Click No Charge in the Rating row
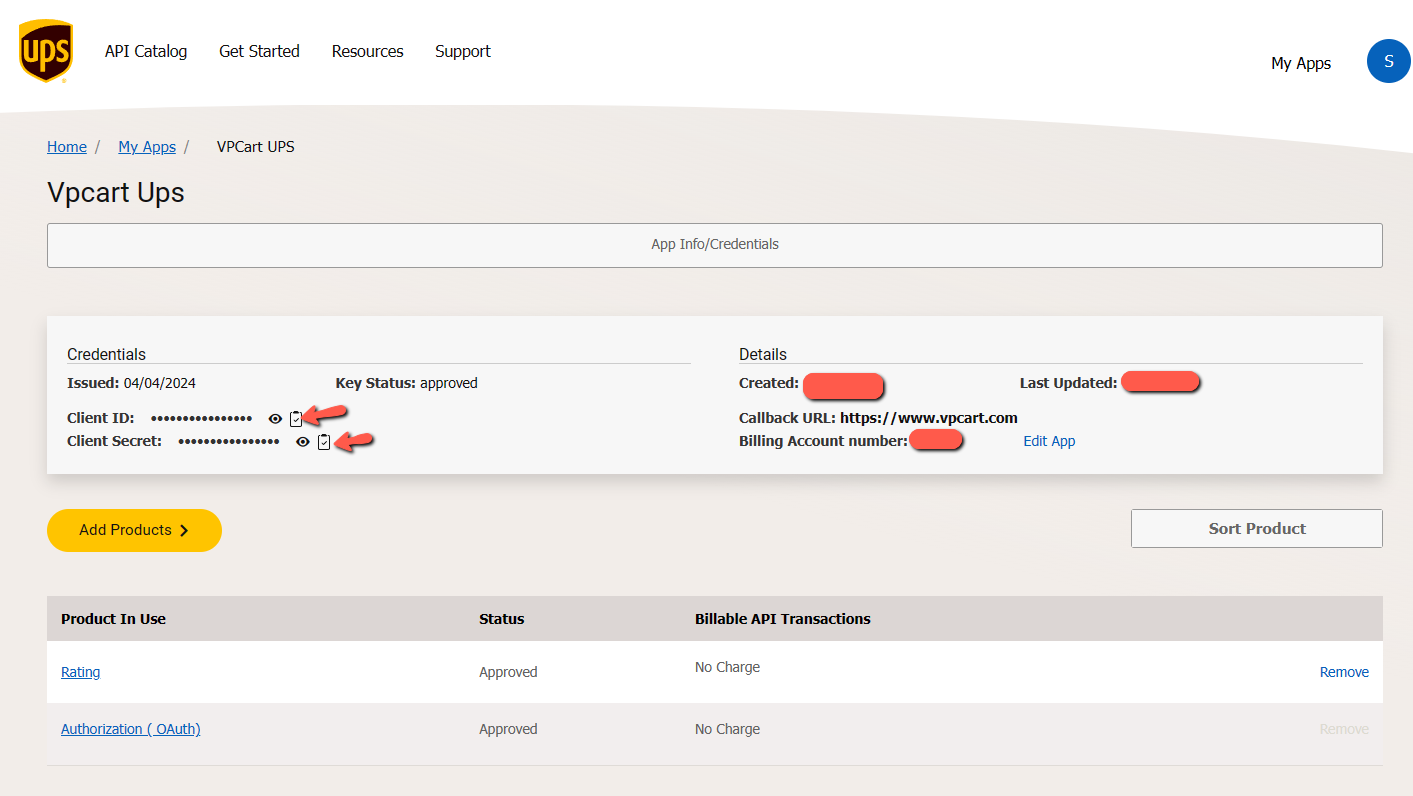Image resolution: width=1413 pixels, height=796 pixels. pos(727,667)
